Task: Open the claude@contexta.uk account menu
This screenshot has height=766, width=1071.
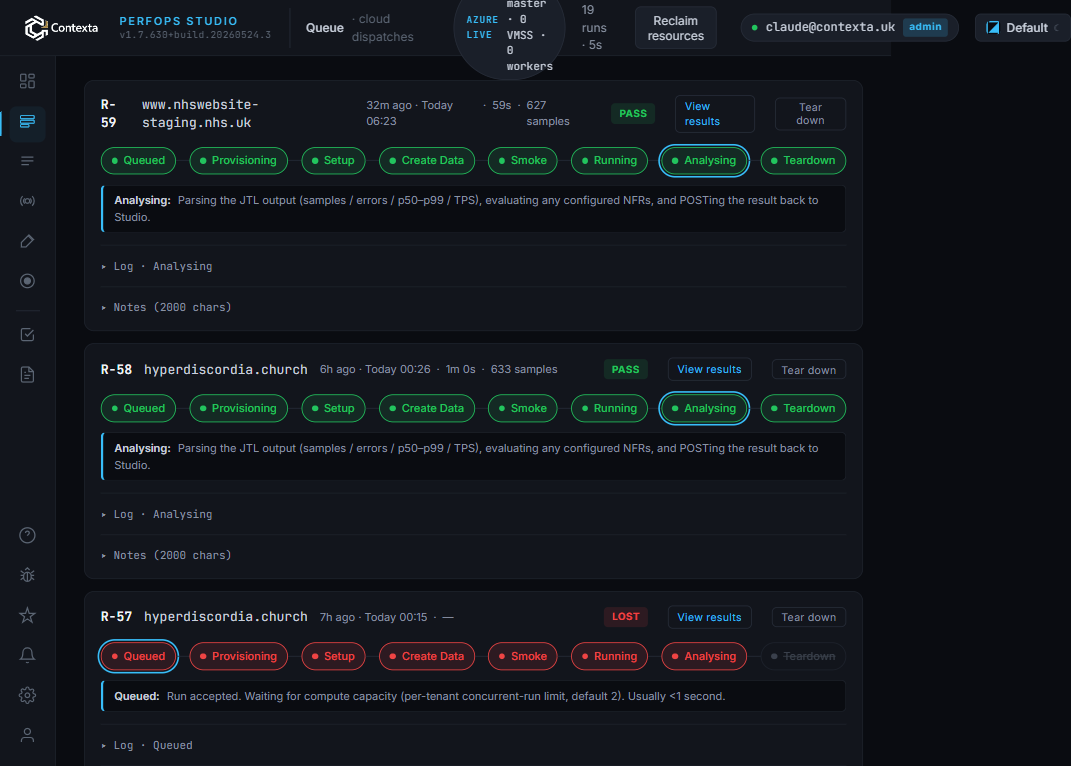Action: click(x=849, y=27)
